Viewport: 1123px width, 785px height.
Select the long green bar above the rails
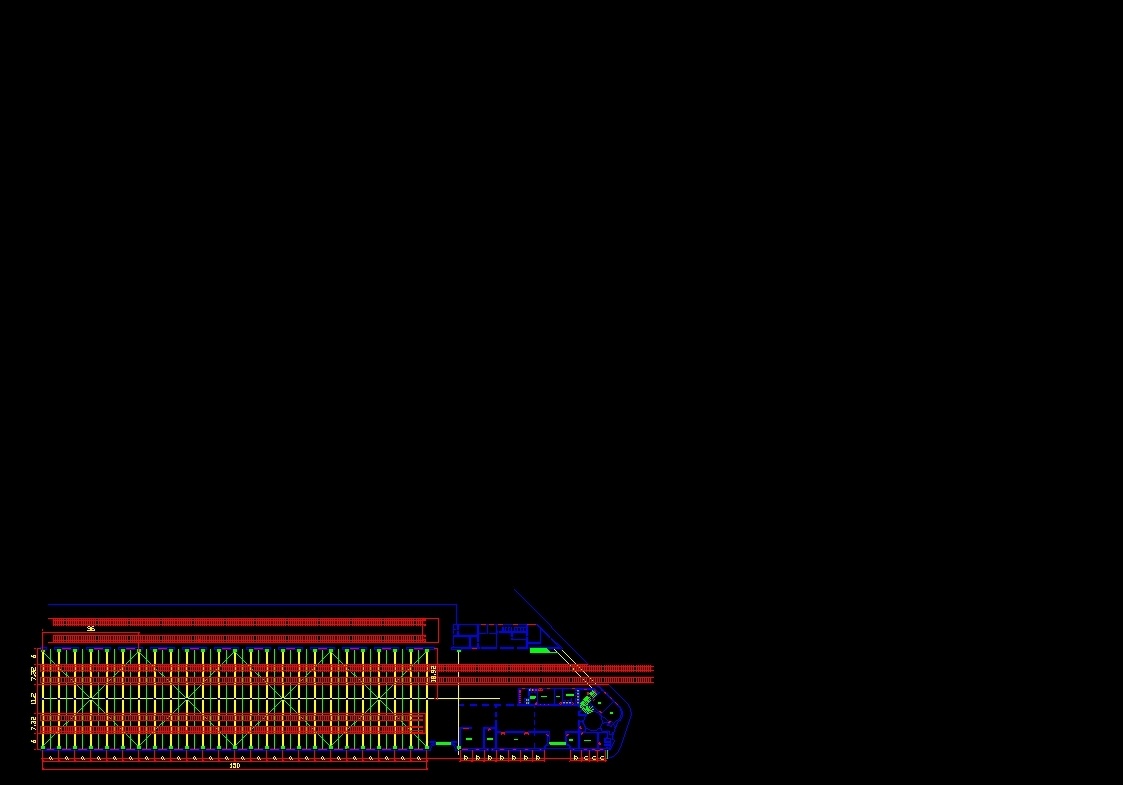pyautogui.click(x=539, y=650)
